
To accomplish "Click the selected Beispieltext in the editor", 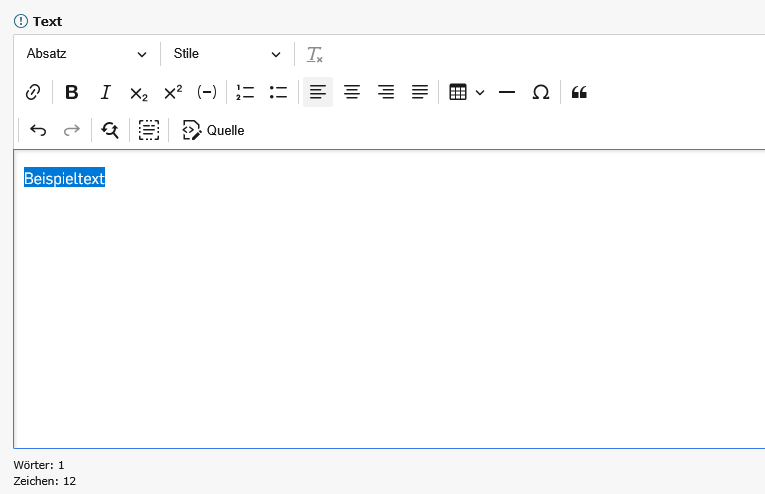I will [x=64, y=178].
